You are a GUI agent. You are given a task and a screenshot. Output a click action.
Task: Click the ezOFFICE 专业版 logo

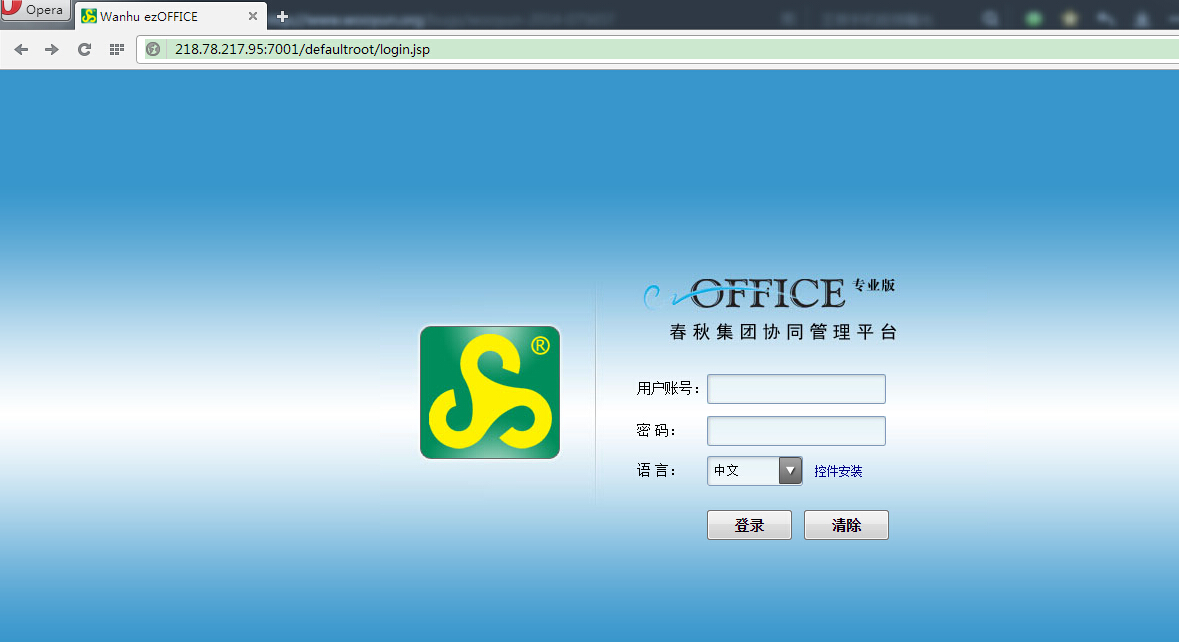[x=768, y=293]
